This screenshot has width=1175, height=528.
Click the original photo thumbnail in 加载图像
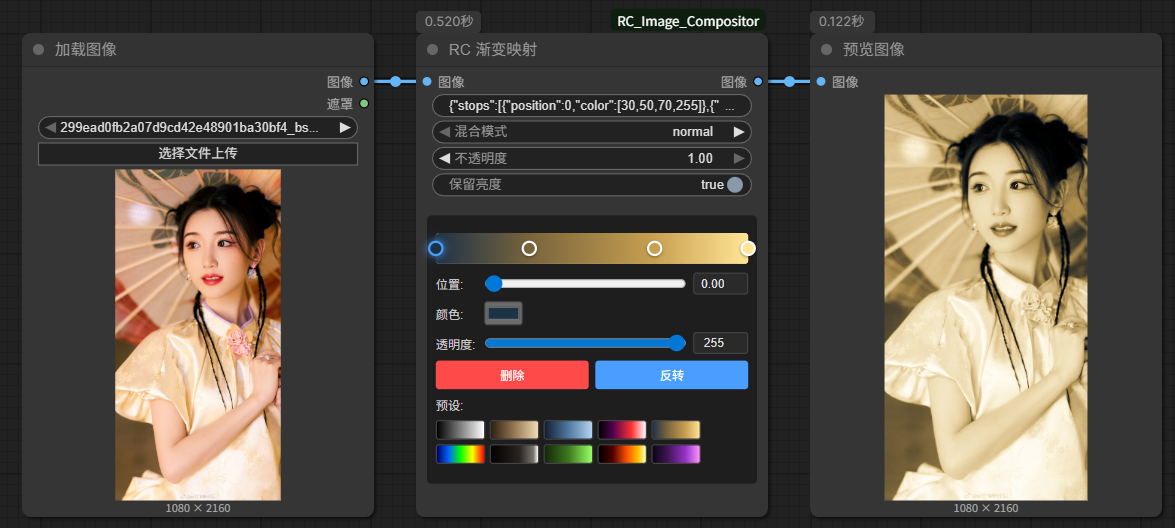click(198, 335)
